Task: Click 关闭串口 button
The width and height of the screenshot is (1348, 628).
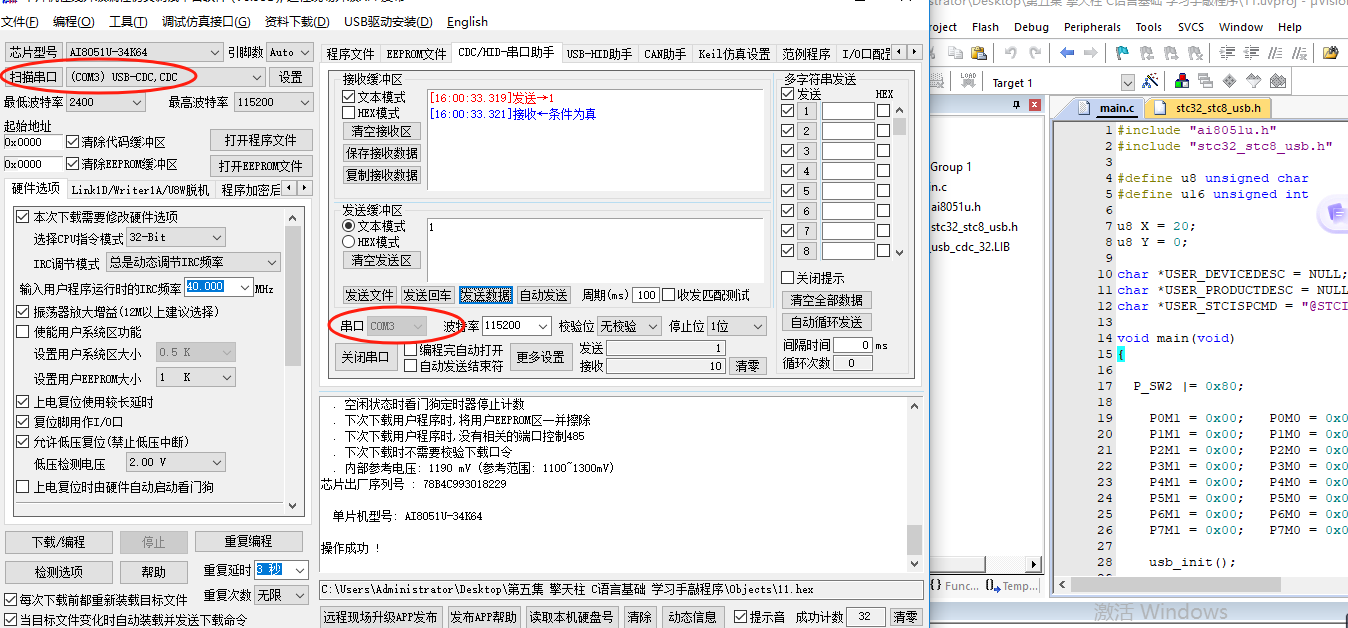Action: point(365,358)
